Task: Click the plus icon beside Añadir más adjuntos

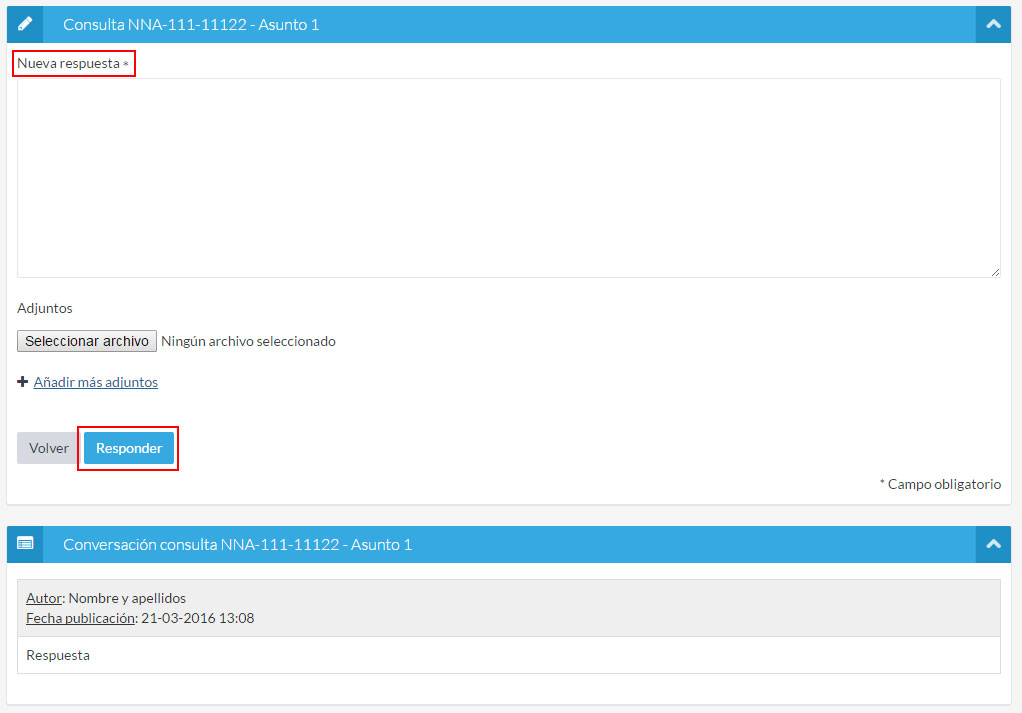Action: (x=22, y=382)
